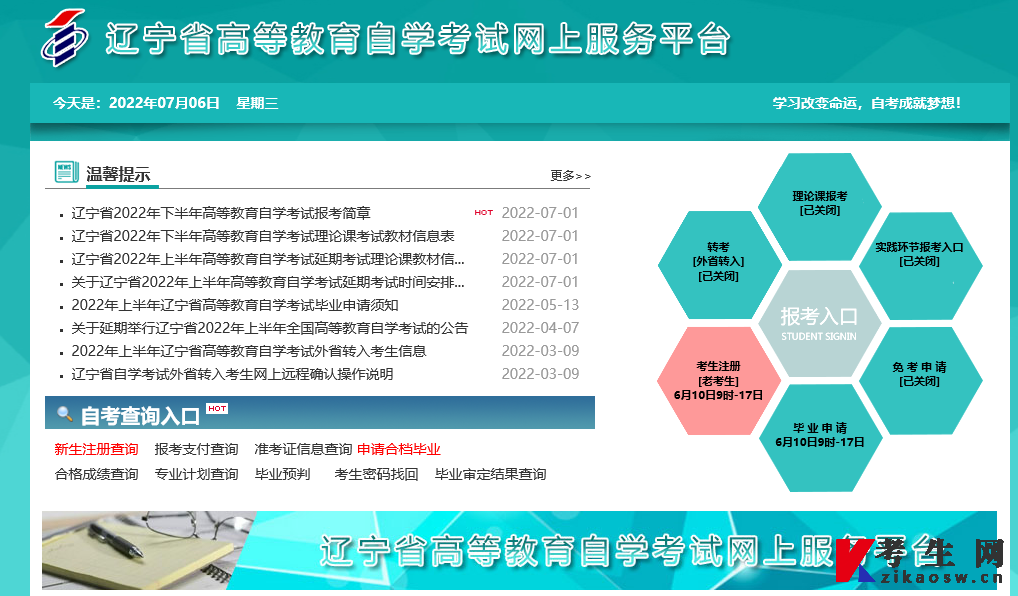Open 上半年外省转入考生信息 notice
This screenshot has width=1018, height=596.
pos(249,351)
